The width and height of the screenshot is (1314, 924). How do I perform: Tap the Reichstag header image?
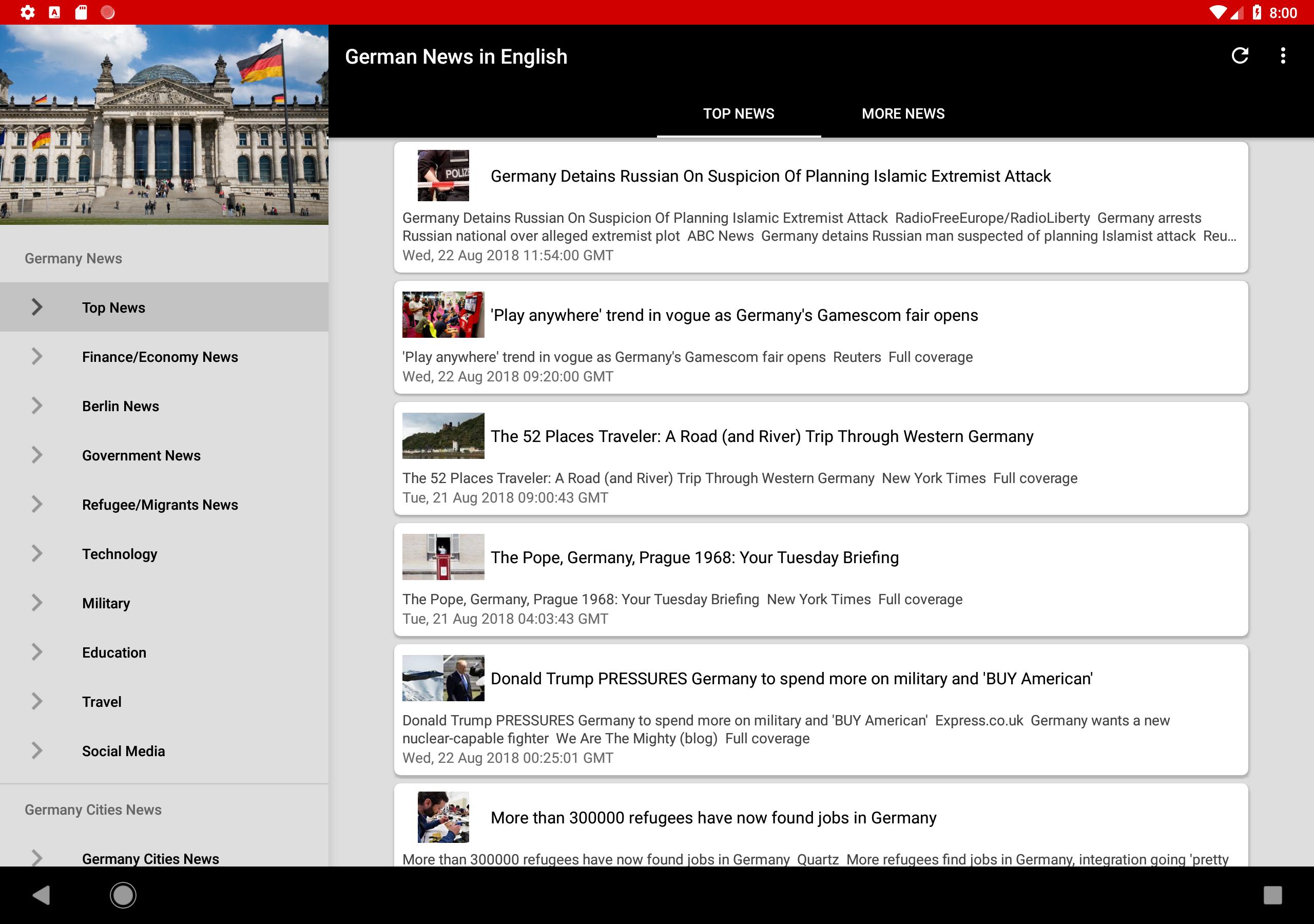point(164,124)
